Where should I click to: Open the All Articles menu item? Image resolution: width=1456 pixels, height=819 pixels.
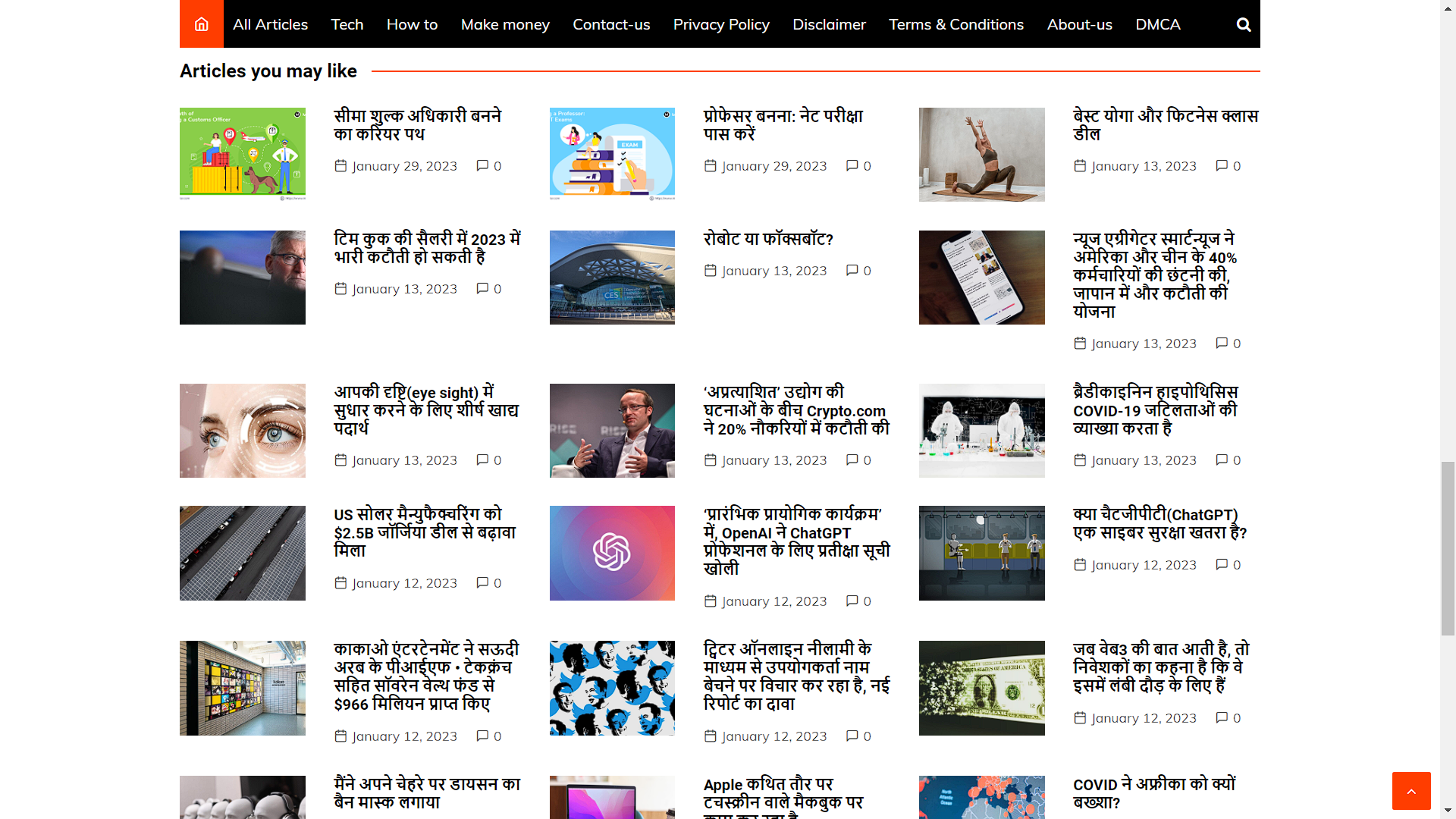pyautogui.click(x=270, y=24)
